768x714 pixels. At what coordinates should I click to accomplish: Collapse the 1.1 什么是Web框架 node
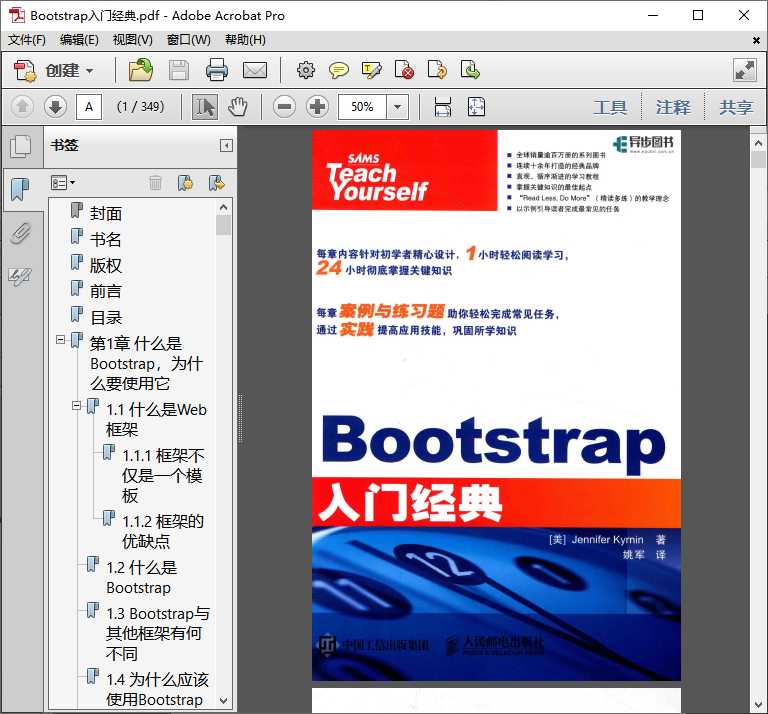76,405
